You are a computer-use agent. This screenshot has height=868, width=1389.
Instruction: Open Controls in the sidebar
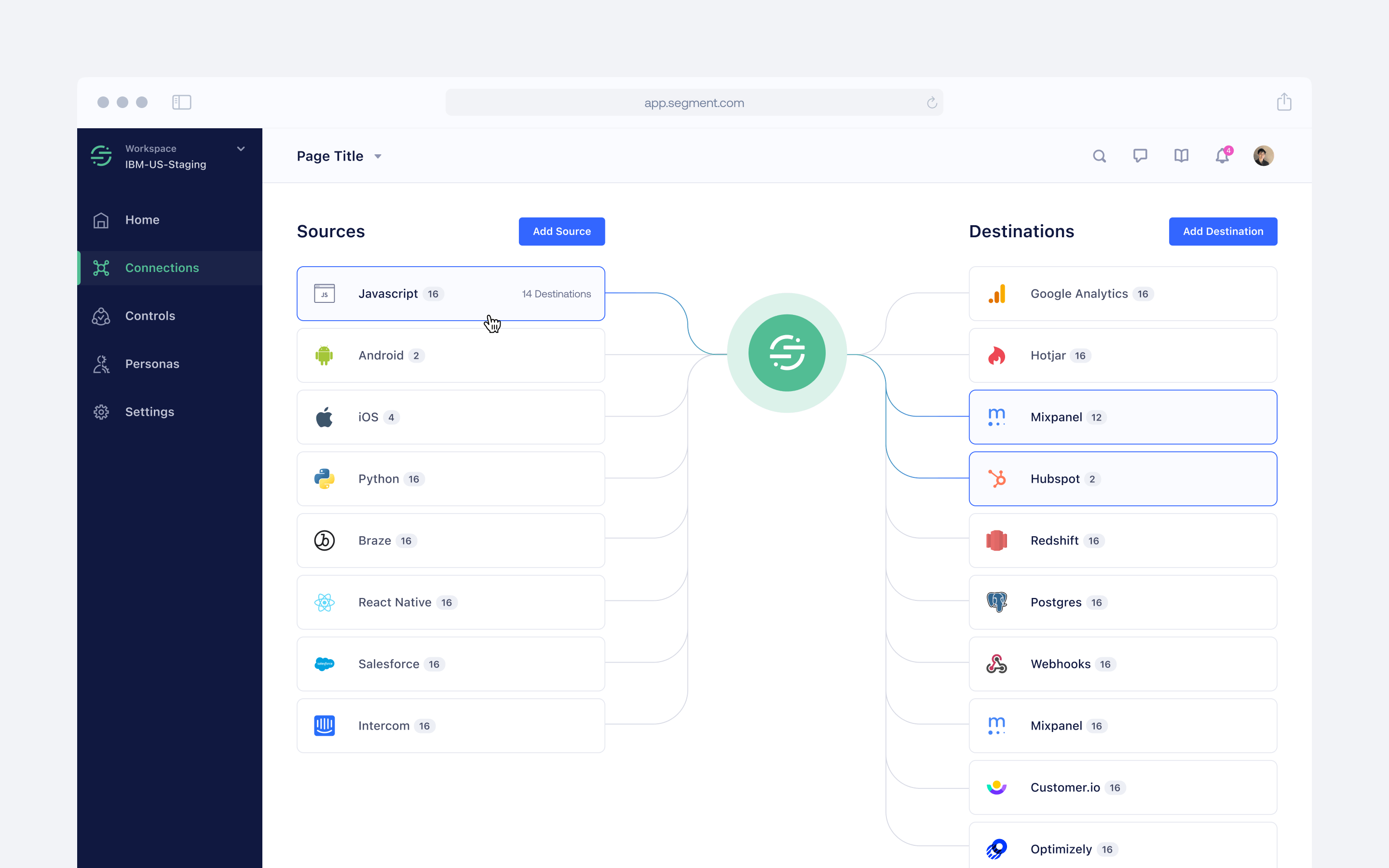click(150, 316)
